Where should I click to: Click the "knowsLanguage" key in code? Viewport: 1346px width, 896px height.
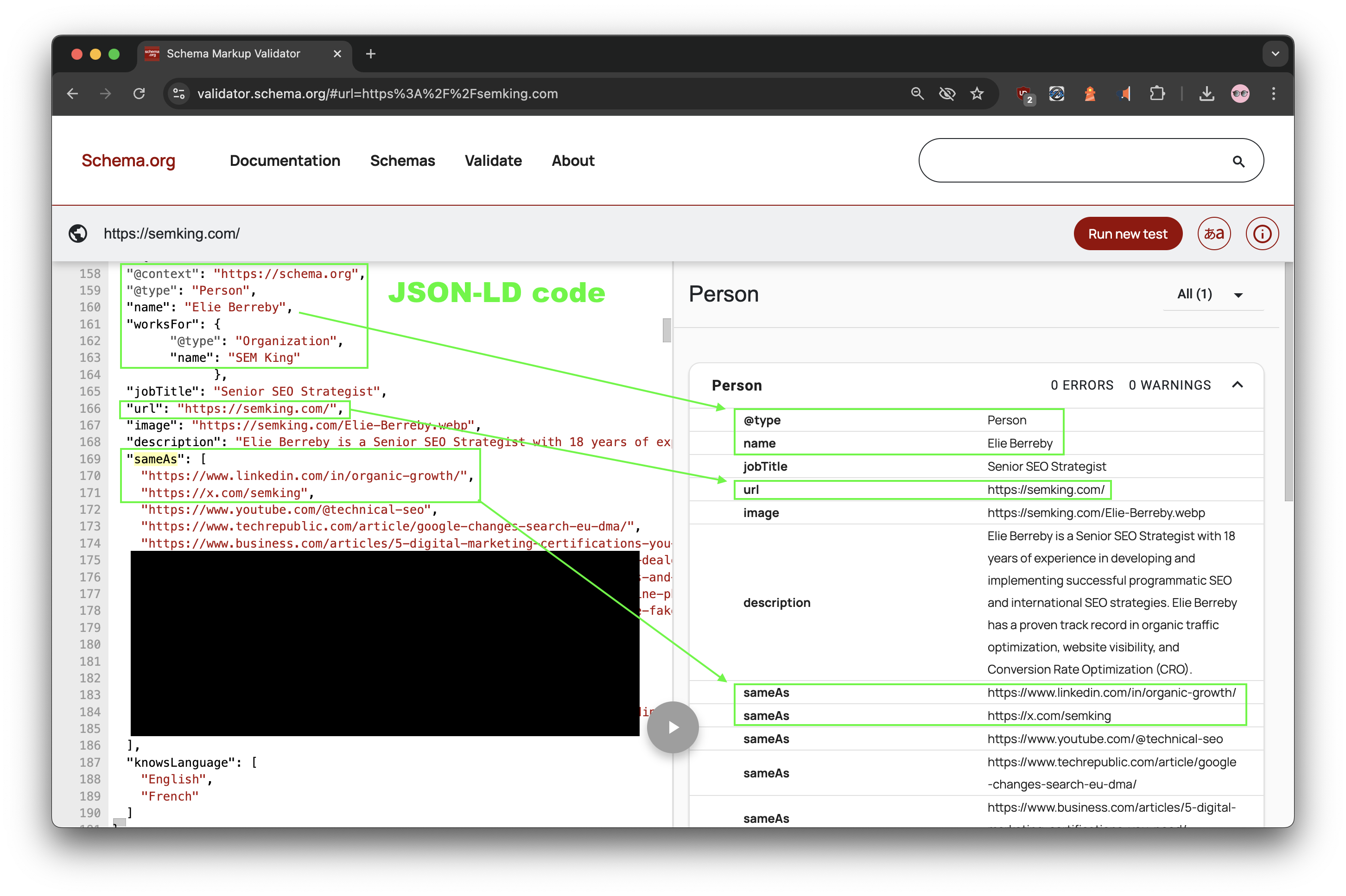click(181, 762)
